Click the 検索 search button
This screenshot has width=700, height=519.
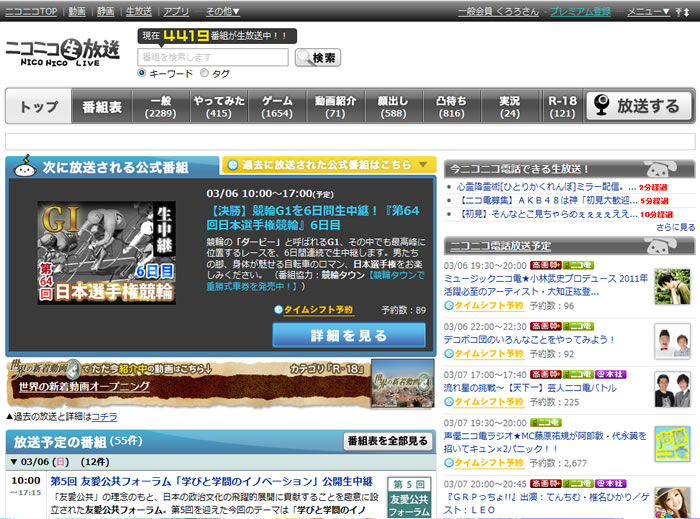pos(318,58)
